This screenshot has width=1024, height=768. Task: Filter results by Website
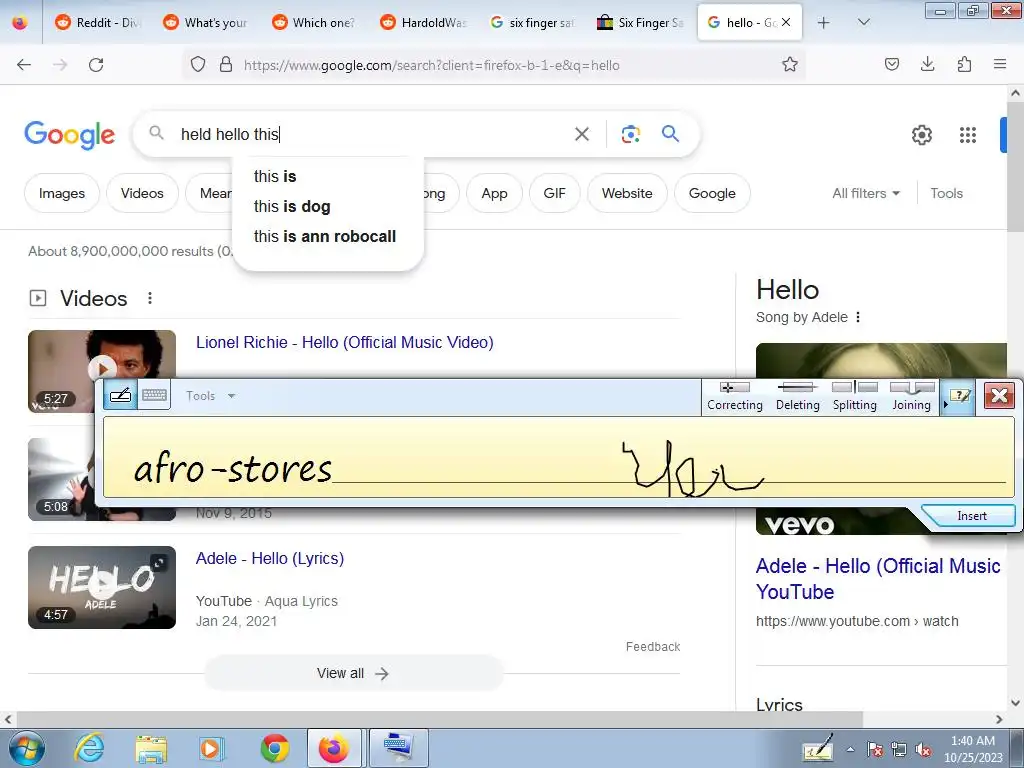click(627, 193)
